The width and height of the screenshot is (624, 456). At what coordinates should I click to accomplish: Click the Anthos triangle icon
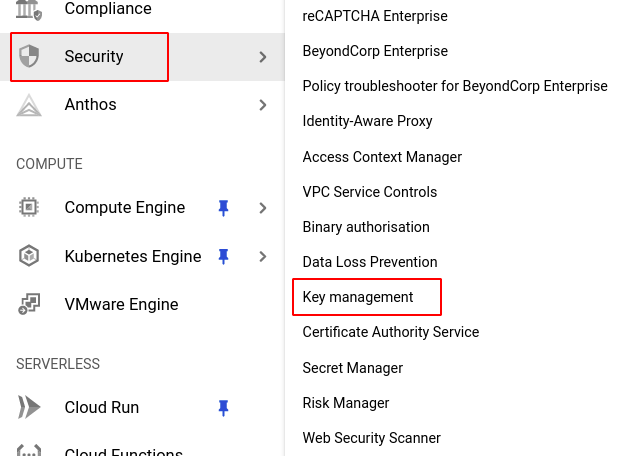pos(29,105)
